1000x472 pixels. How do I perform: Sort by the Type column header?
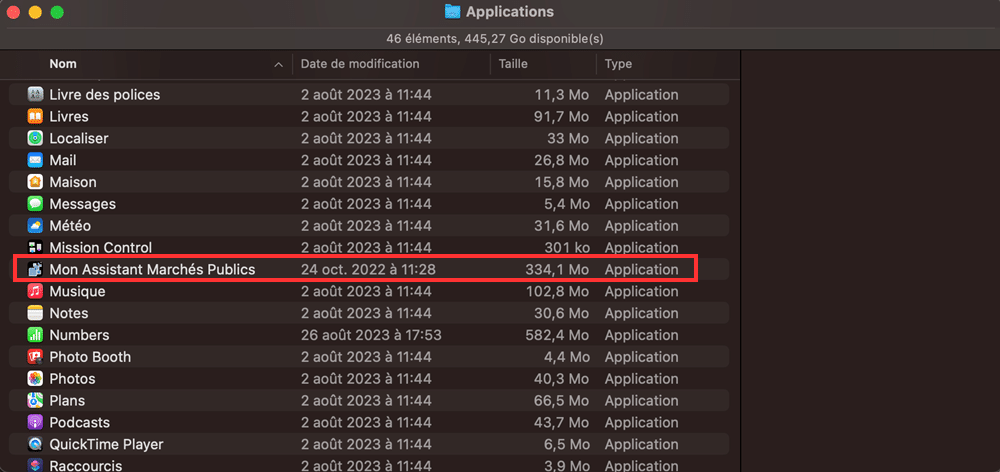tap(618, 64)
